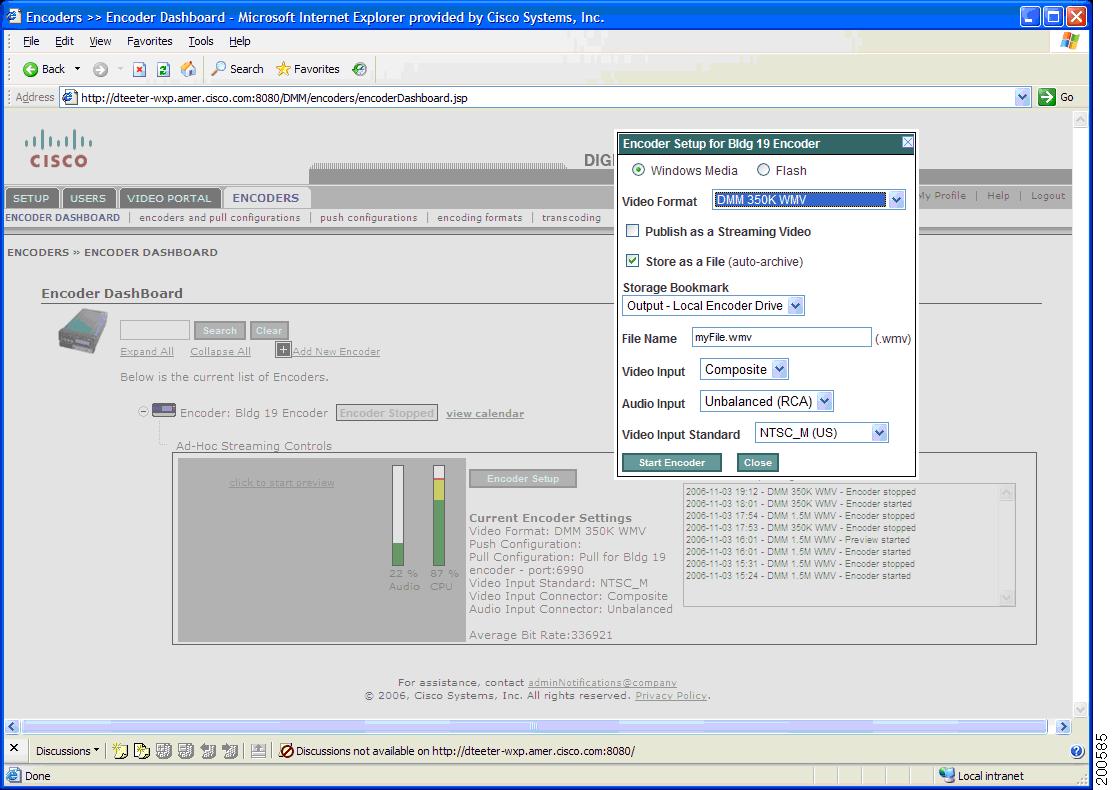Open the Audio Input dropdown
This screenshot has width=1112, height=790.
(x=825, y=400)
